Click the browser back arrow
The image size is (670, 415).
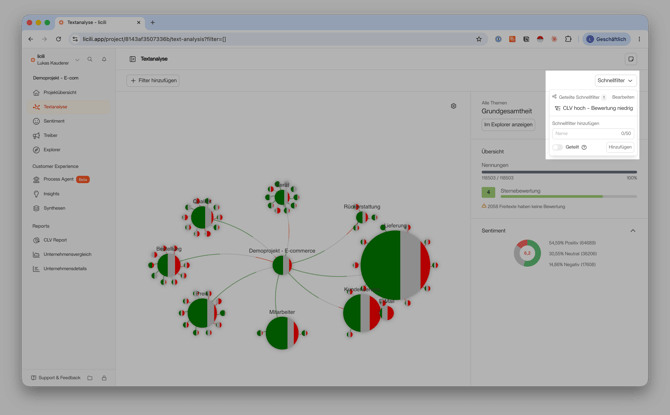coord(31,39)
